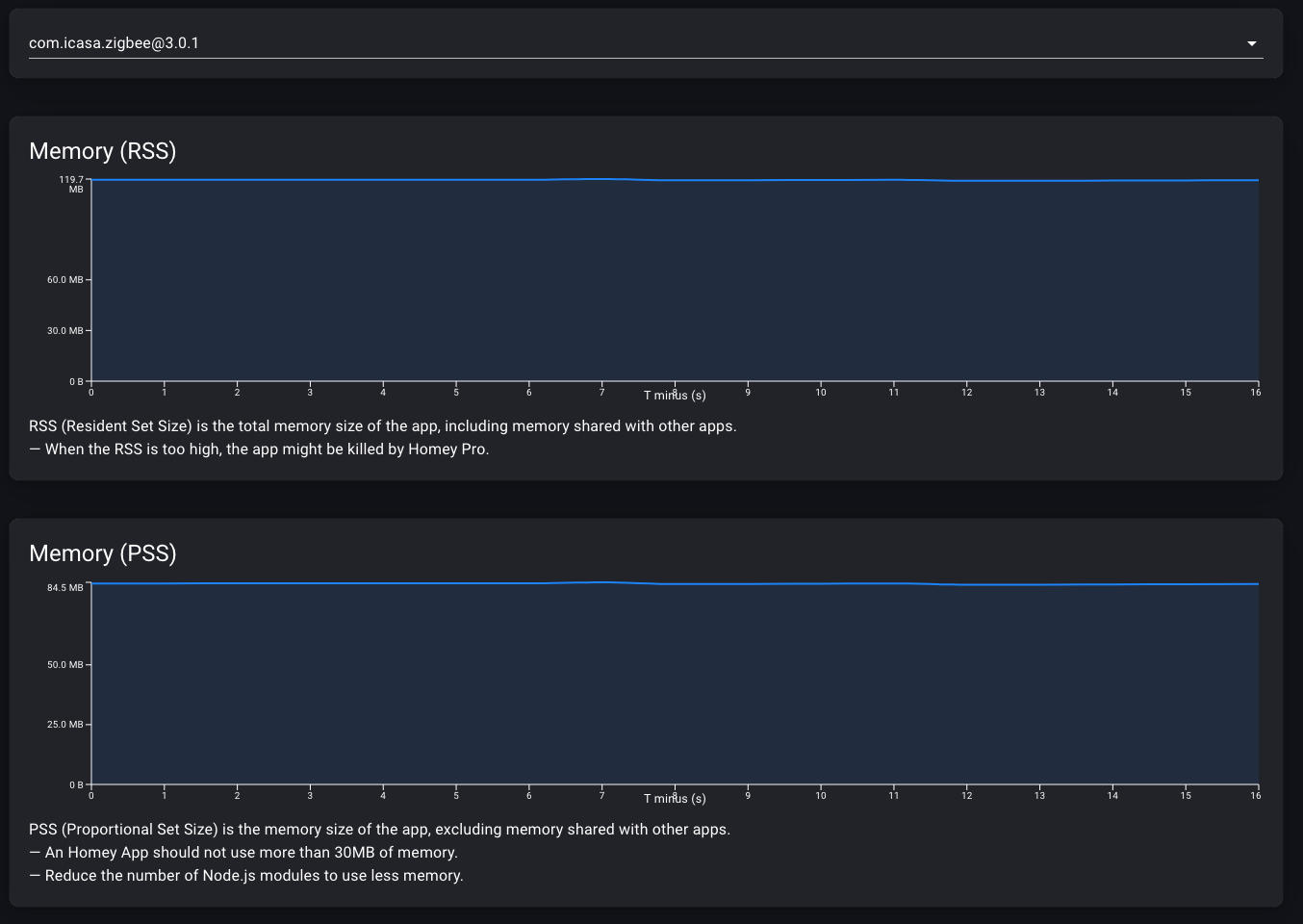1303x924 pixels.
Task: Click tick mark 4 on the RSS time axis
Action: 383,392
